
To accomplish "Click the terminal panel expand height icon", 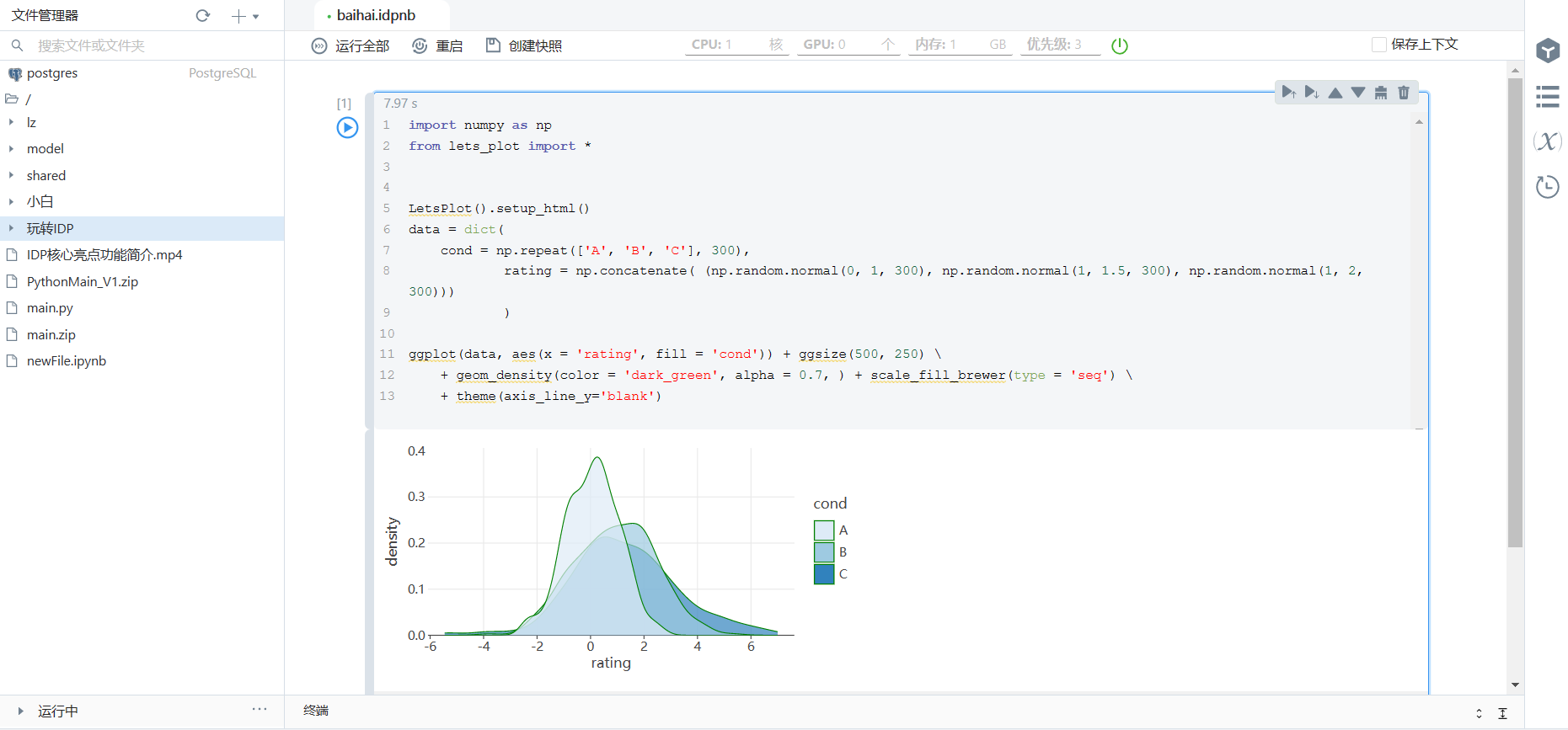I will 1502,713.
